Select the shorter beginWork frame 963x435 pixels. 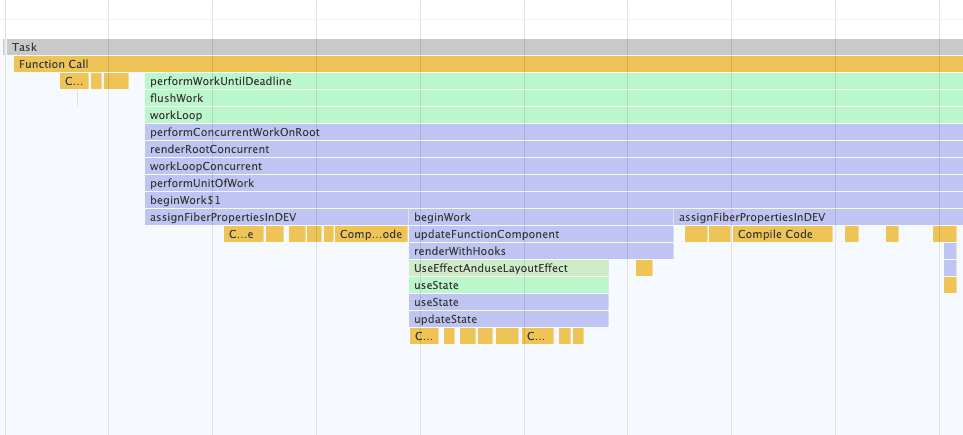541,217
